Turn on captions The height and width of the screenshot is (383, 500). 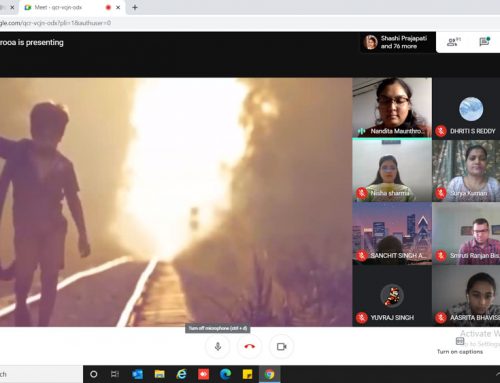click(460, 346)
